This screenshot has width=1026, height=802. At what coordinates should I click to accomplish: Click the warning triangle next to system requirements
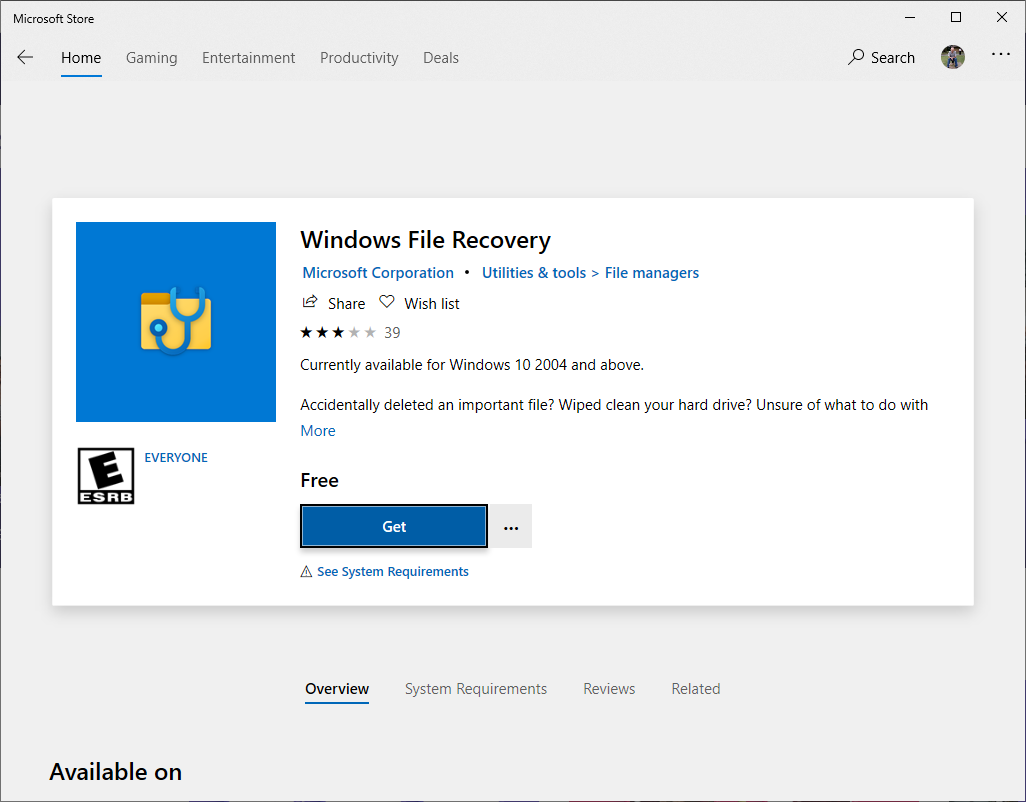point(306,572)
